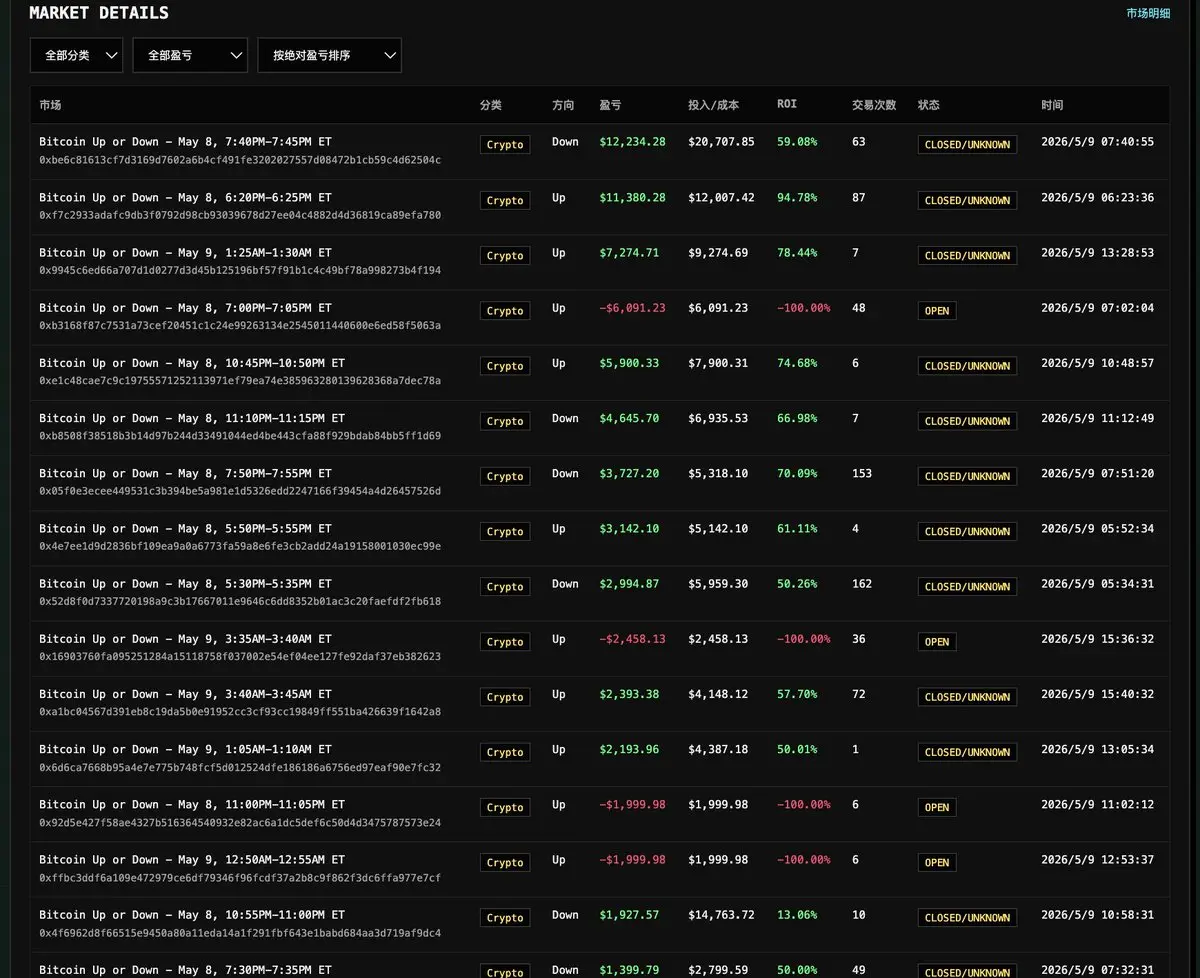The image size is (1200, 978).
Task: Open the 按绝对盈亏排序 sort dropdown
Action: tap(329, 56)
